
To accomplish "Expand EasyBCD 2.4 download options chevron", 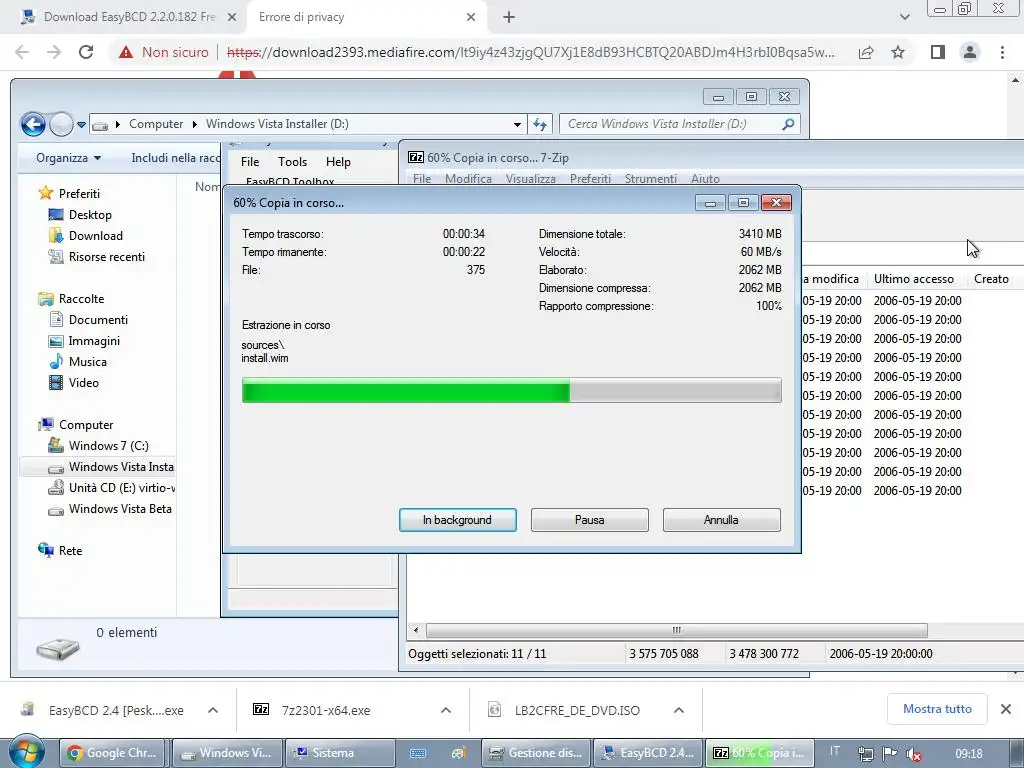I will pos(213,710).
